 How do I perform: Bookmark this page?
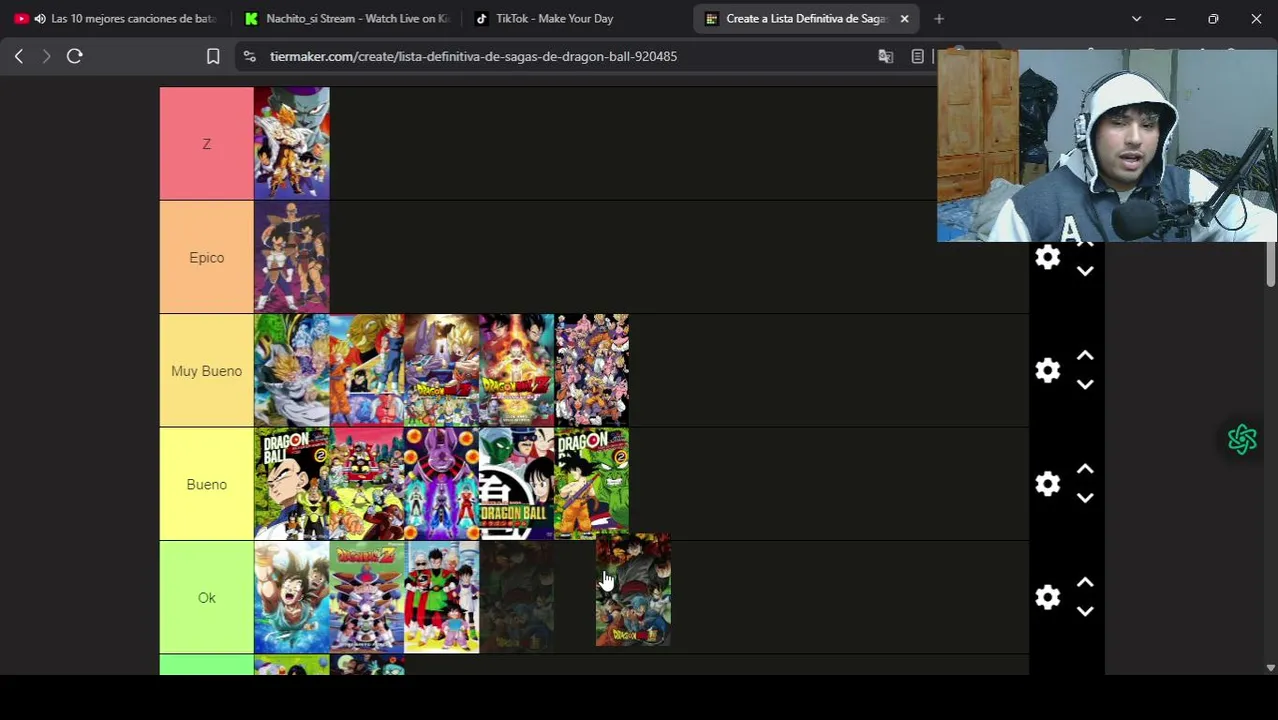(213, 57)
